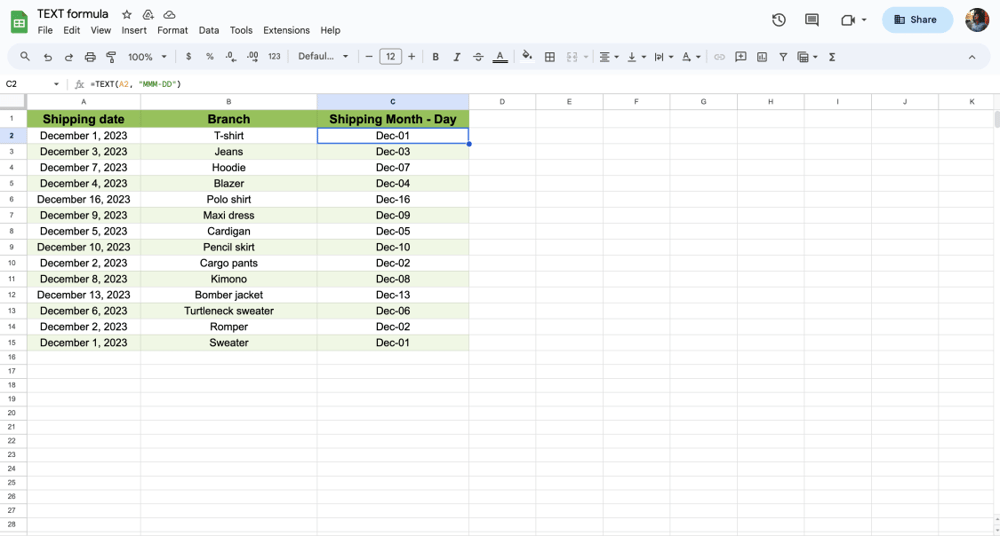Screen dimensions: 1000x536
Task: Expand the font family dropdown
Action: point(323,57)
